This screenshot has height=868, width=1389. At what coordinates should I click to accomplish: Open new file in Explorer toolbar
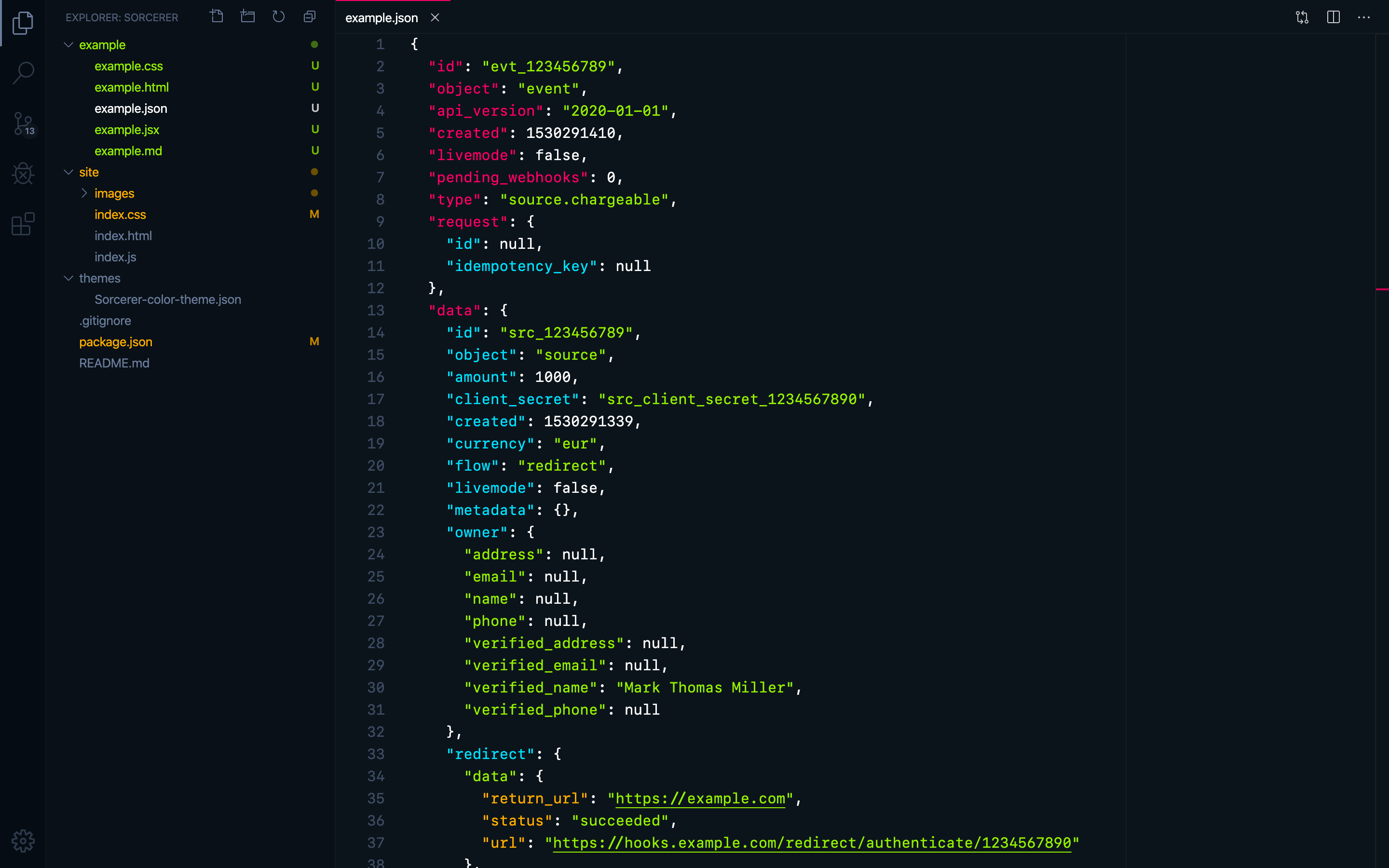(217, 17)
